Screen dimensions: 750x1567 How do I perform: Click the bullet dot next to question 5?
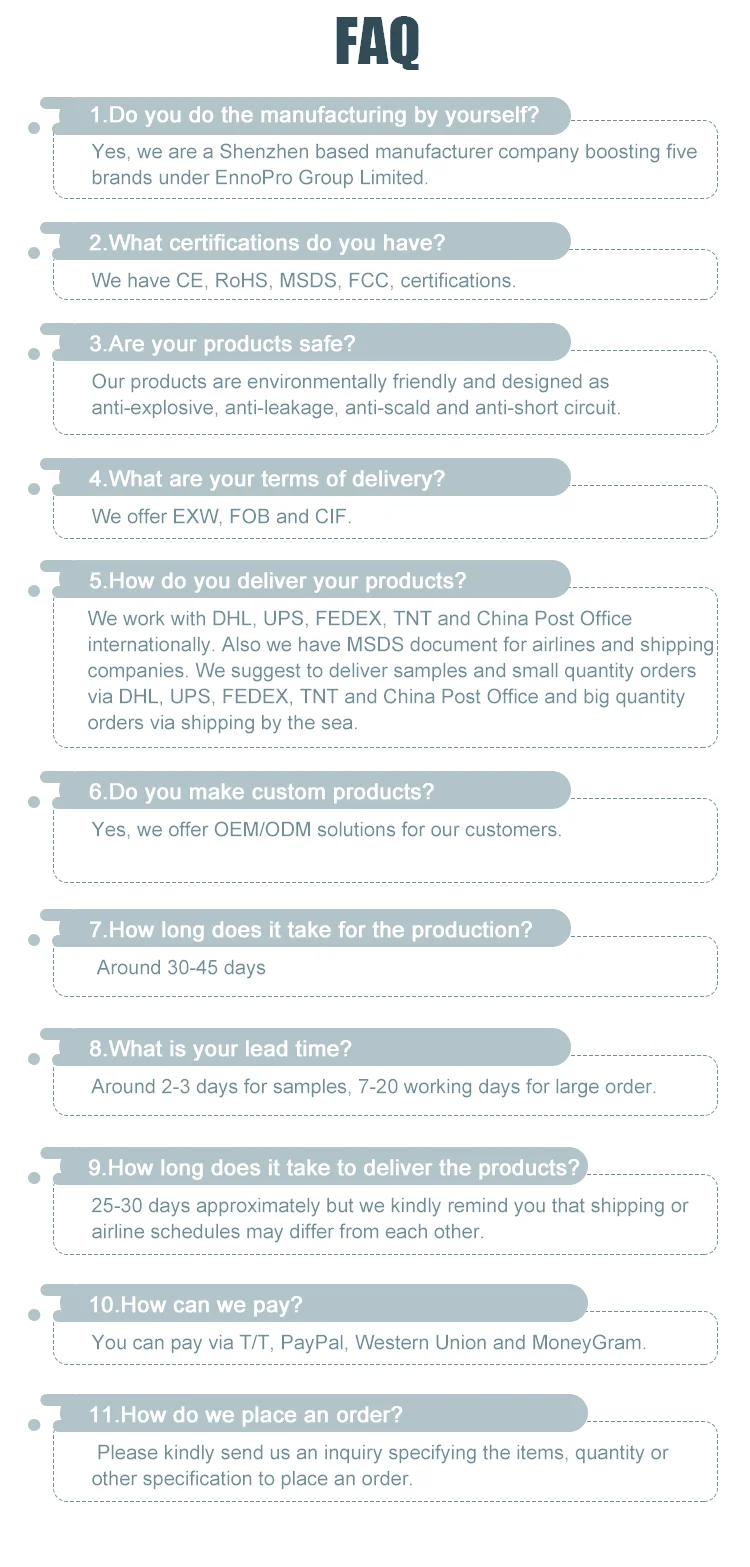coord(34,592)
